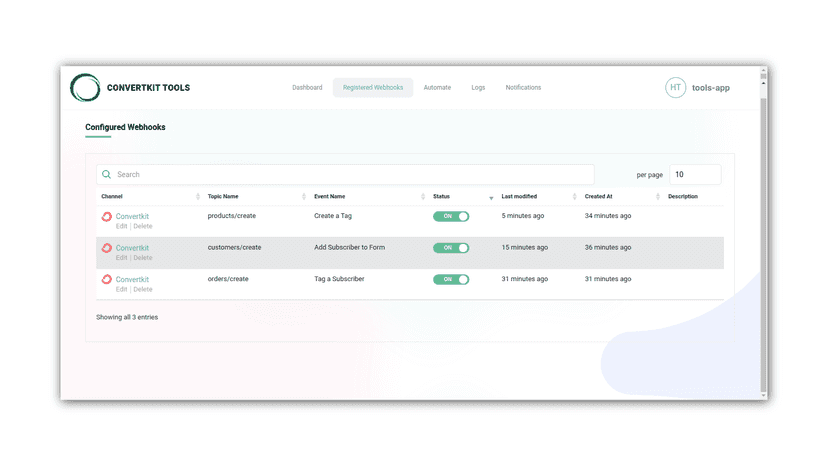Click '36 minutes ago' created cell

608,247
